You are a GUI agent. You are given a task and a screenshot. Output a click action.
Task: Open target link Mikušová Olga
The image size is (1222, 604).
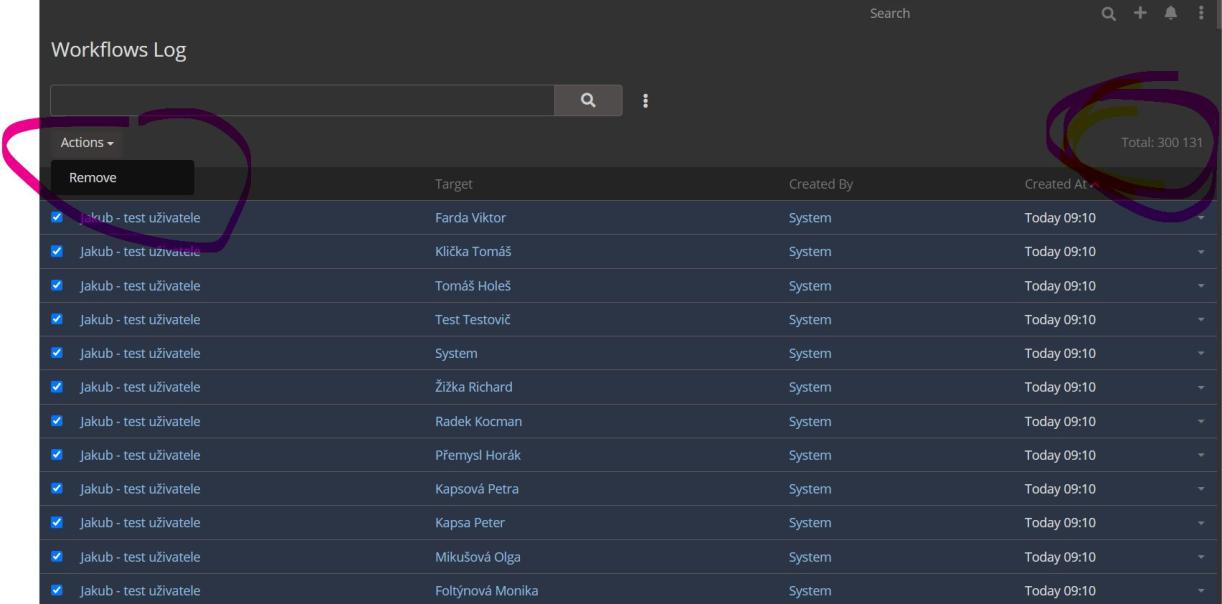tap(478, 557)
